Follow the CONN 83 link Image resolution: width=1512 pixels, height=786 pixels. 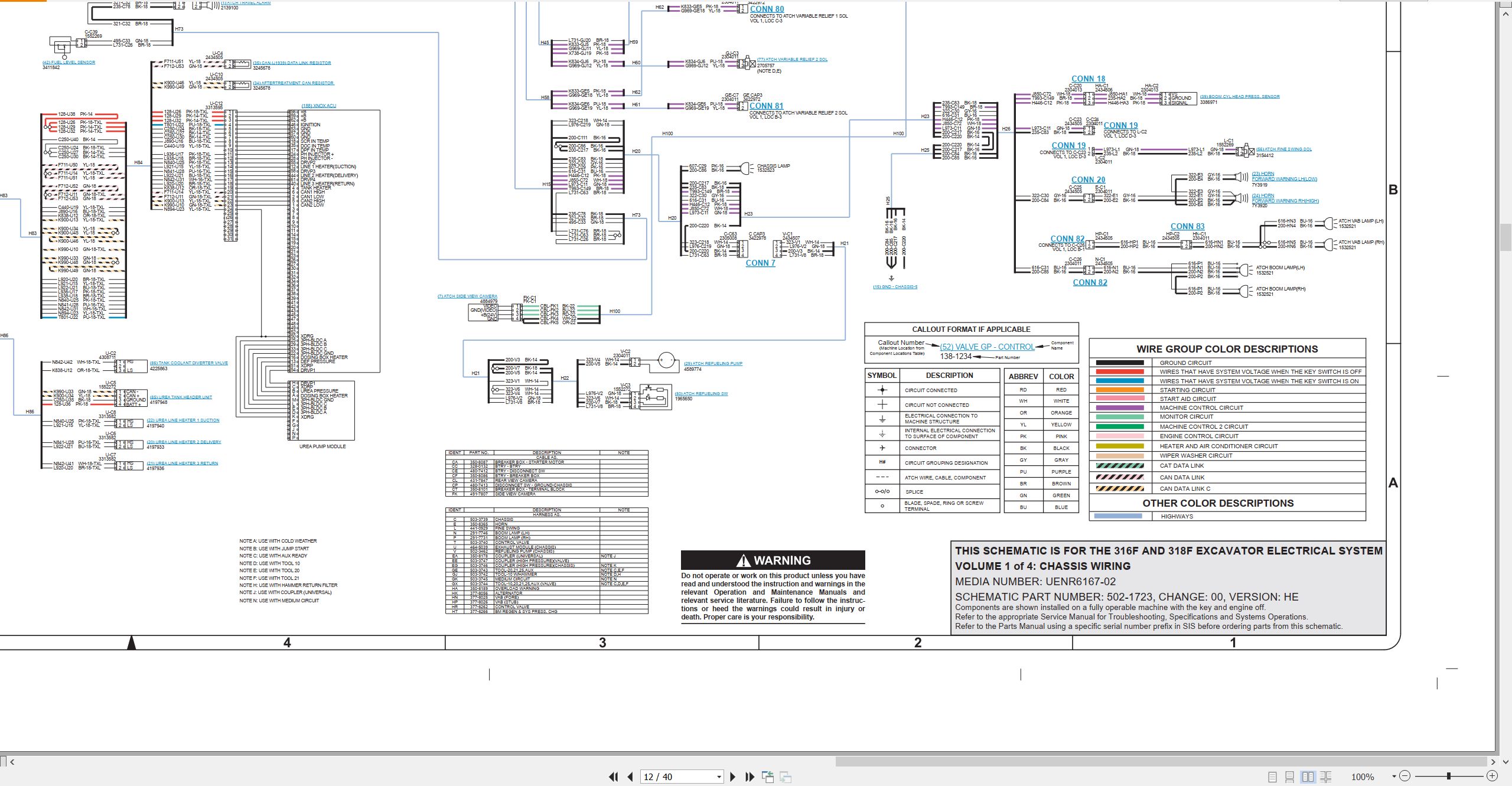pos(1187,226)
